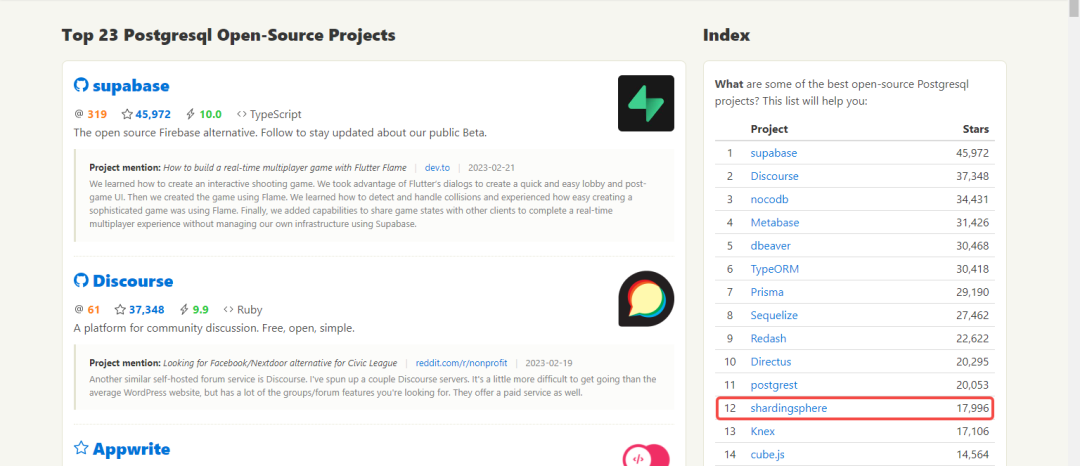Screen dimensions: 1080x466
Task: Open Knex in the Index table
Action: tap(763, 432)
